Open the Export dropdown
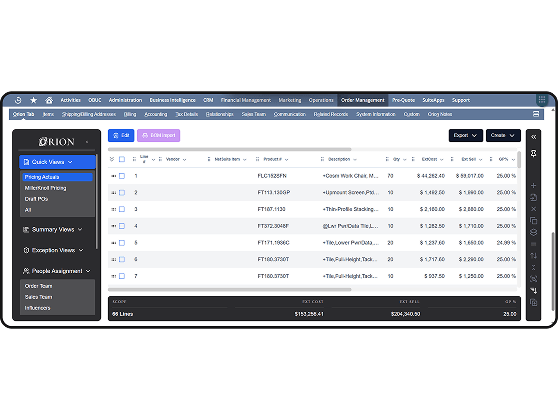 [465, 135]
